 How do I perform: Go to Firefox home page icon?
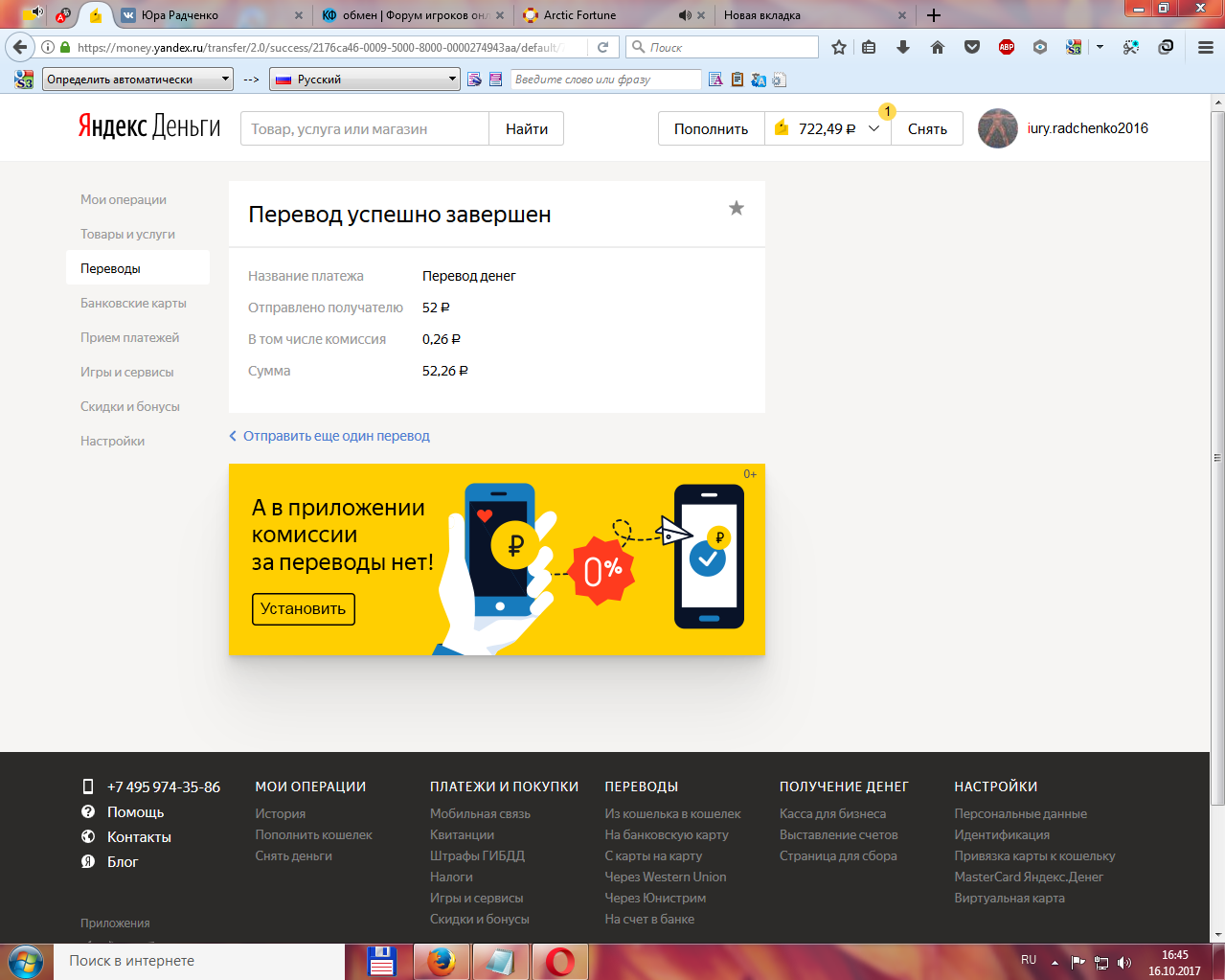pos(937,47)
